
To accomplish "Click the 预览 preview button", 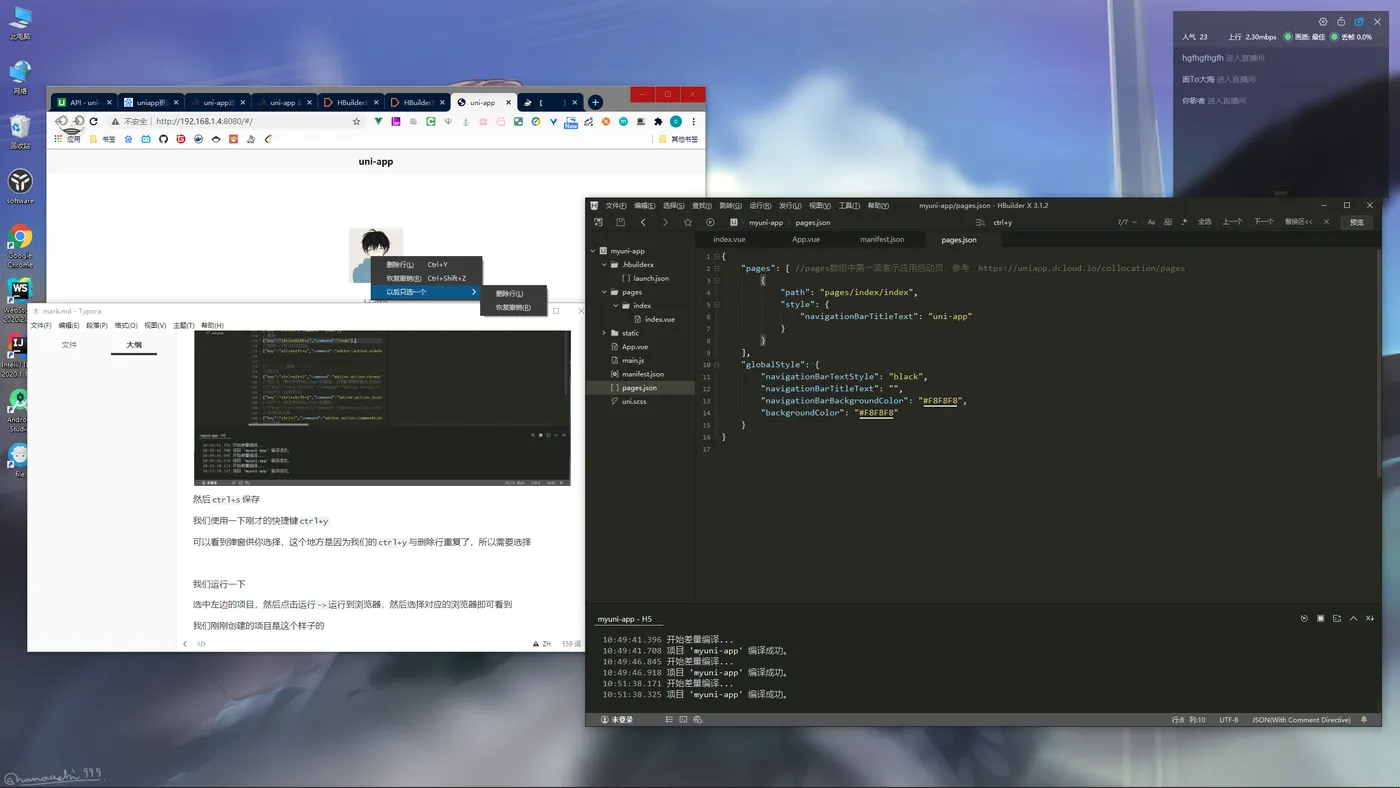I will [1356, 222].
